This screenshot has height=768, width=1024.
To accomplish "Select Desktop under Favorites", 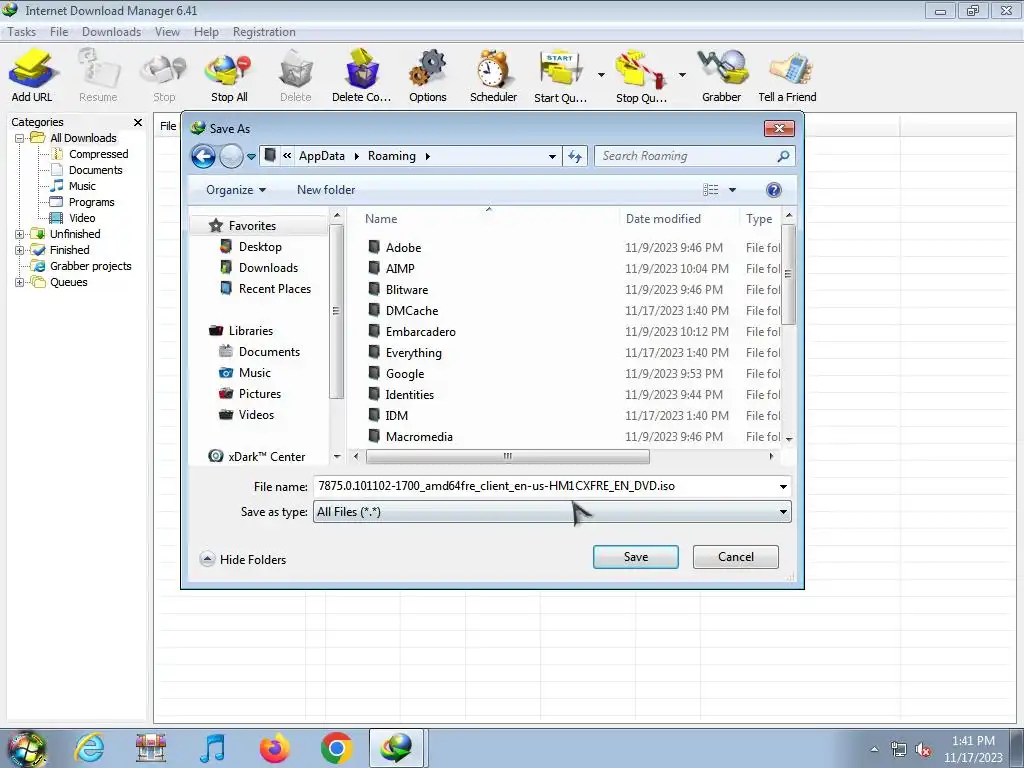I will pos(260,247).
